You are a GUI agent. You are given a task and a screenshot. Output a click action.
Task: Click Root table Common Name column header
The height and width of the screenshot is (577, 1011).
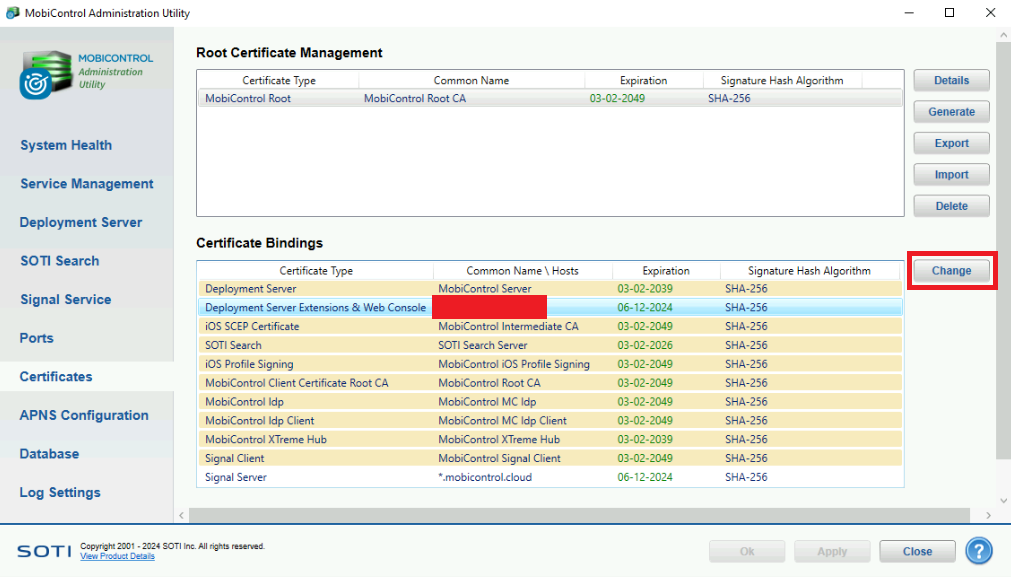click(471, 81)
